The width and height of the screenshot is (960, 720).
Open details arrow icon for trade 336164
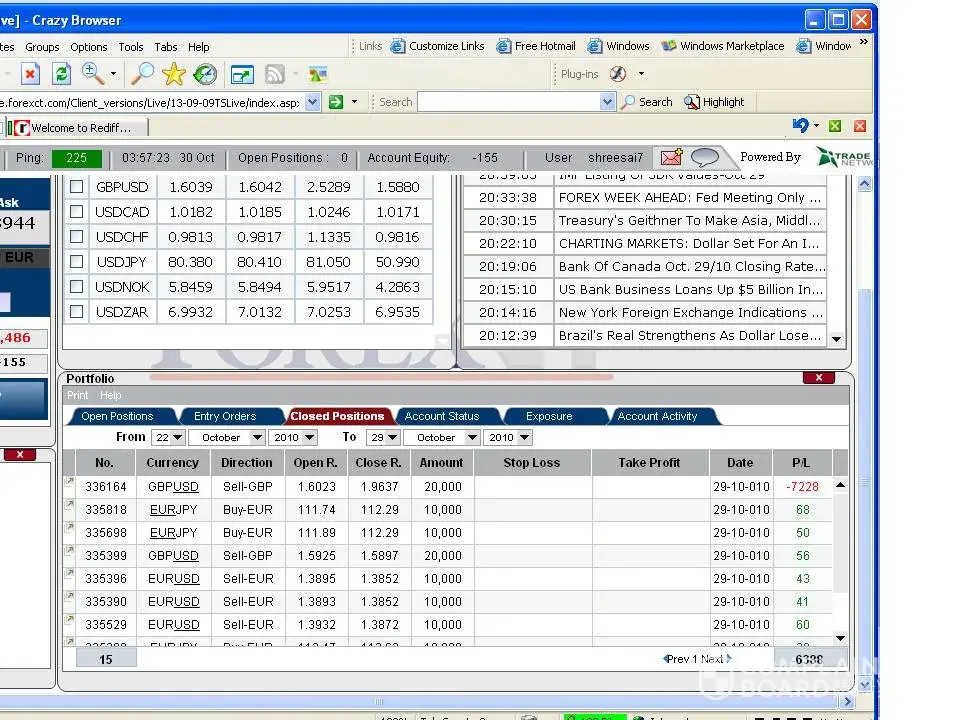pos(69,482)
